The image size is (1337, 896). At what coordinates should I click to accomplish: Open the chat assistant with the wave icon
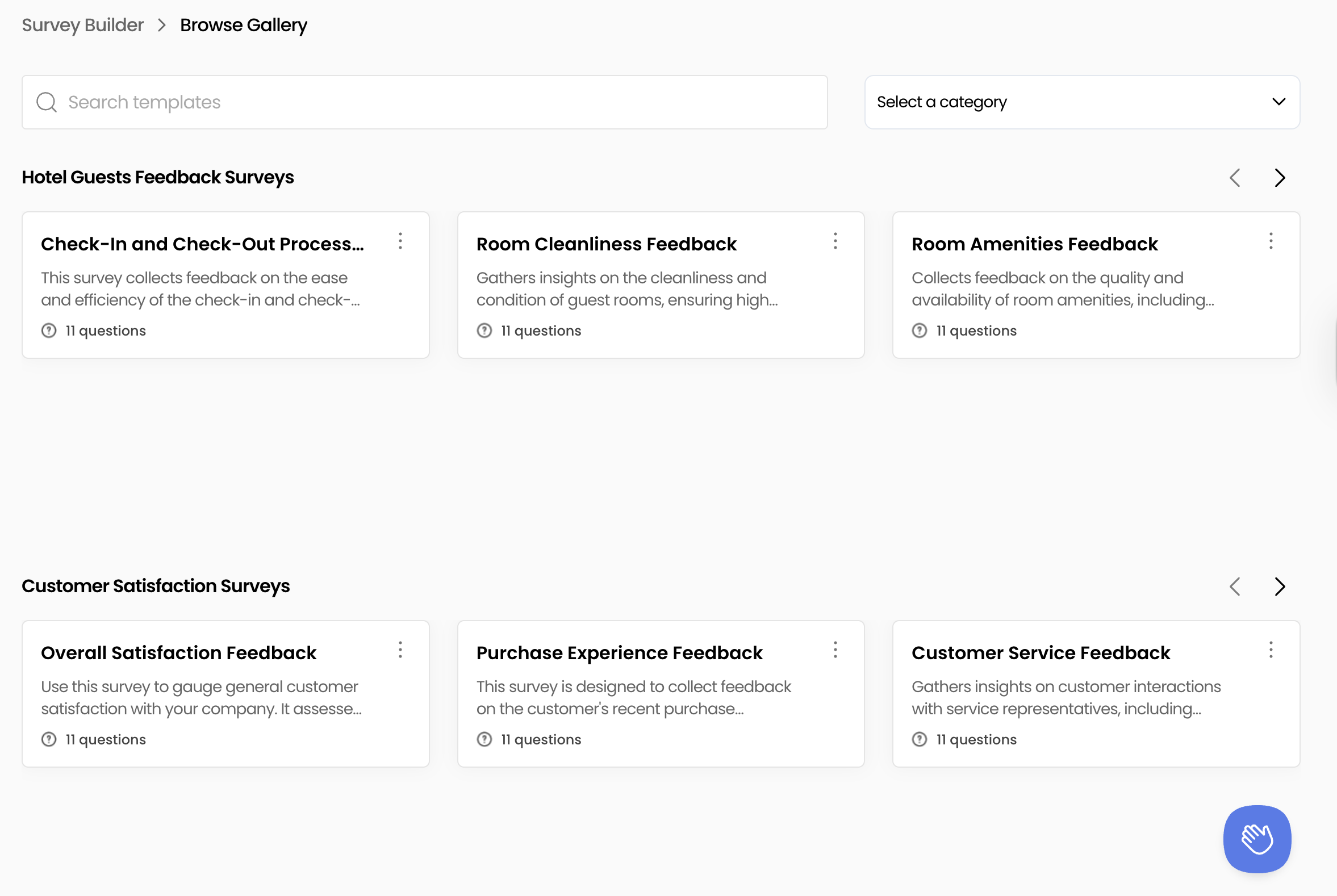pos(1256,839)
